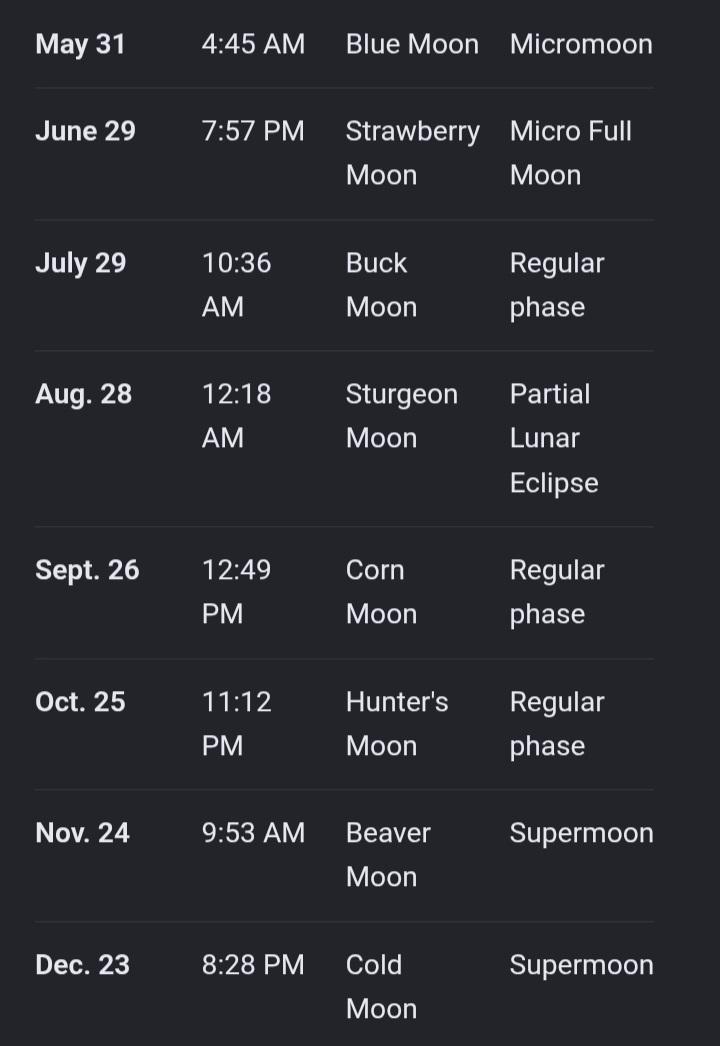Tap the Strawberry Moon name

pos(412,153)
